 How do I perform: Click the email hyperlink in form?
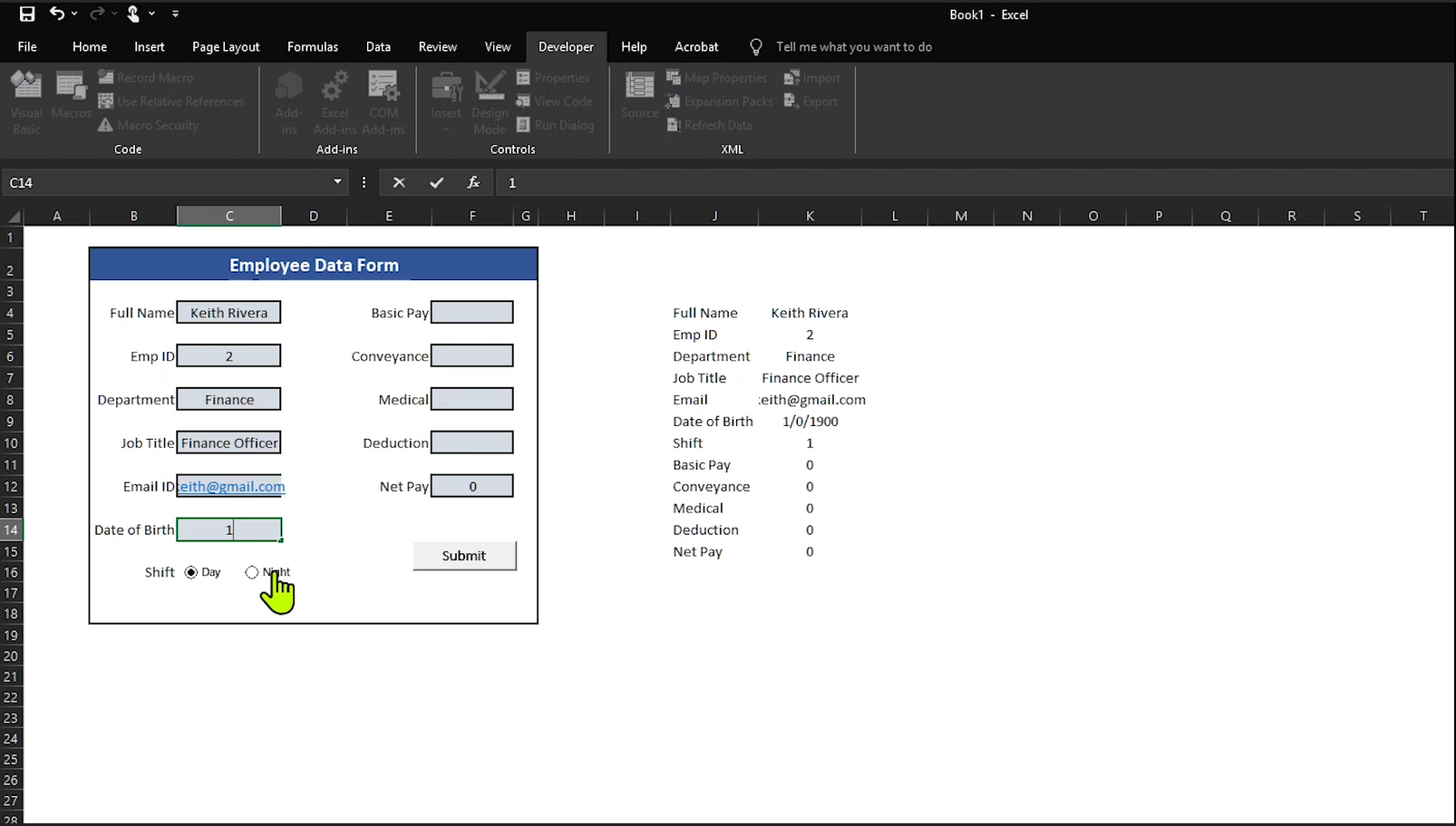231,487
